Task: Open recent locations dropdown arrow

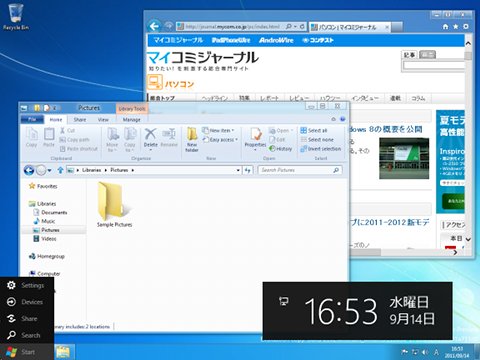Action: pyautogui.click(x=49, y=170)
